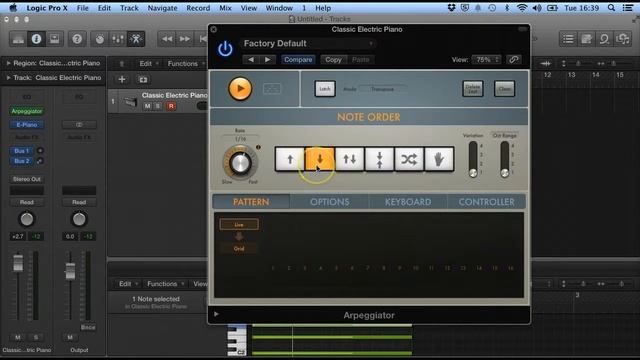Open the E-Piano instrument slot
Viewport: 640px width, 360px height.
(x=27, y=125)
